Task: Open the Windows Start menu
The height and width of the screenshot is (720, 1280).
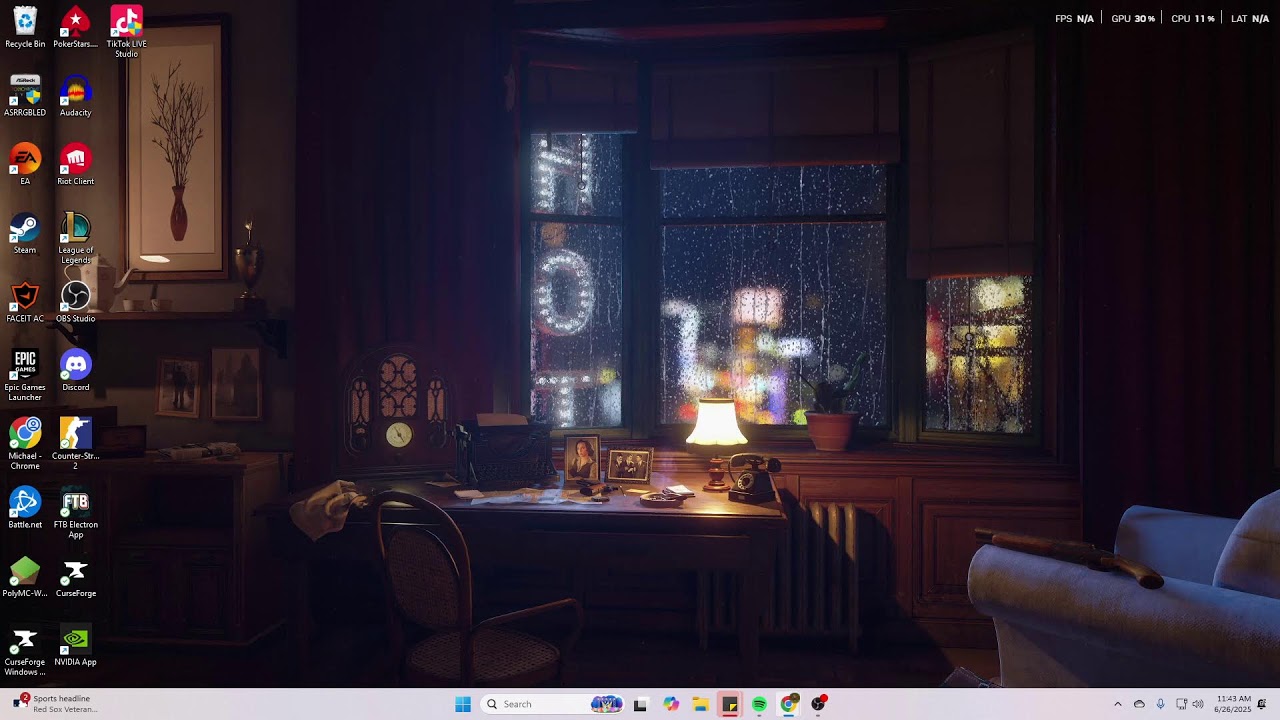Action: pyautogui.click(x=463, y=704)
